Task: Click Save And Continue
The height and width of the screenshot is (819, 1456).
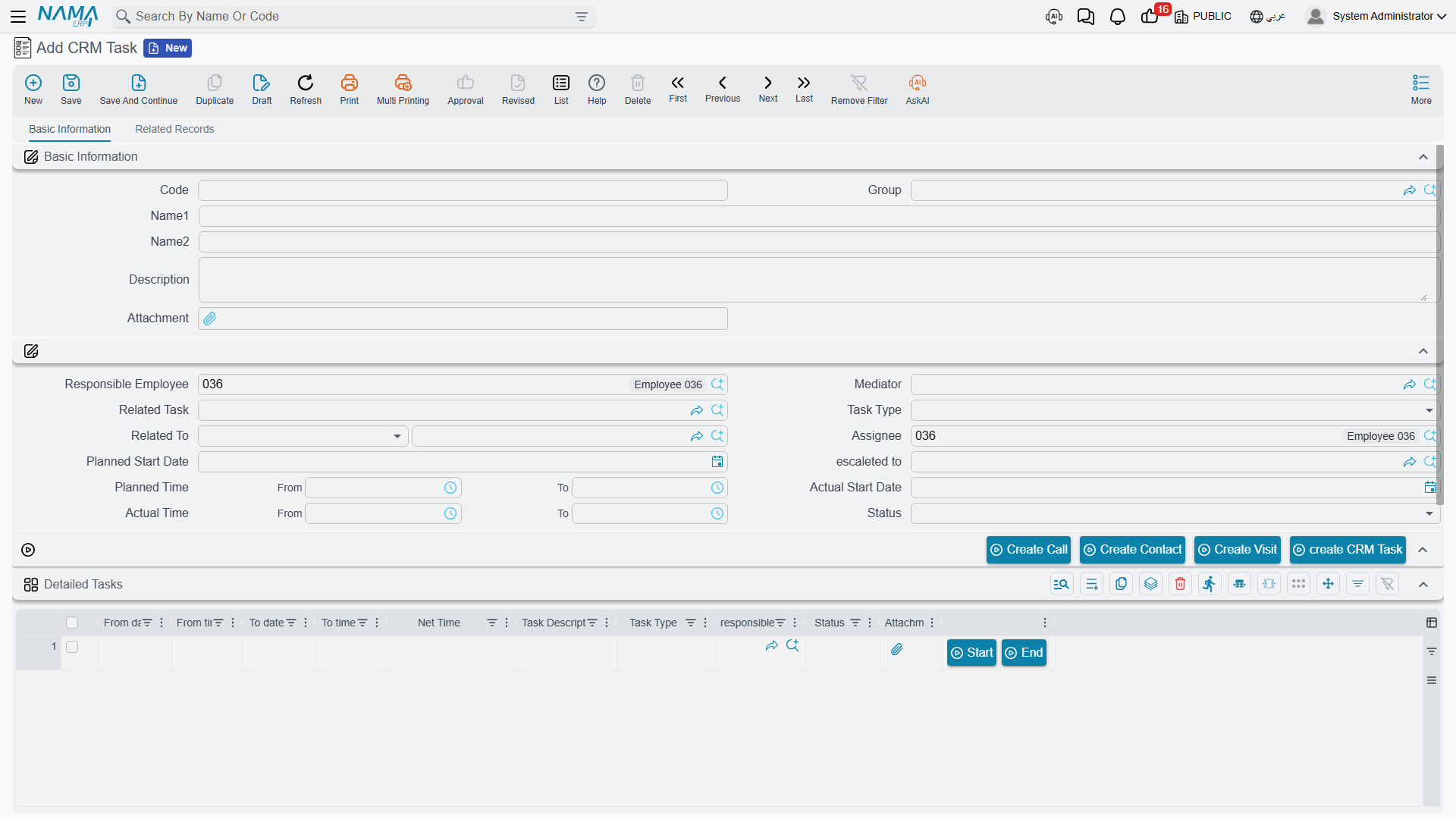Action: pyautogui.click(x=139, y=89)
